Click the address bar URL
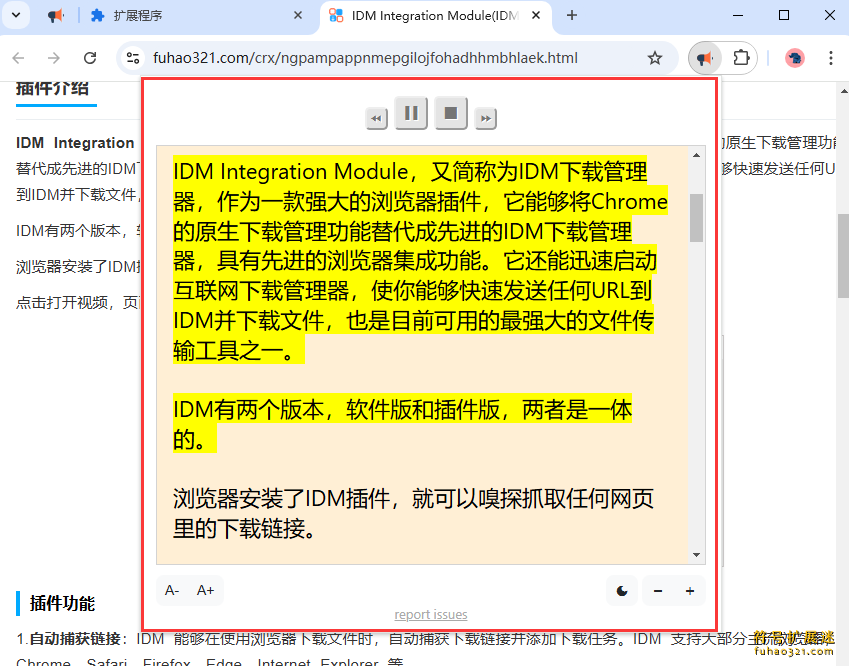The width and height of the screenshot is (849, 666). 365,58
